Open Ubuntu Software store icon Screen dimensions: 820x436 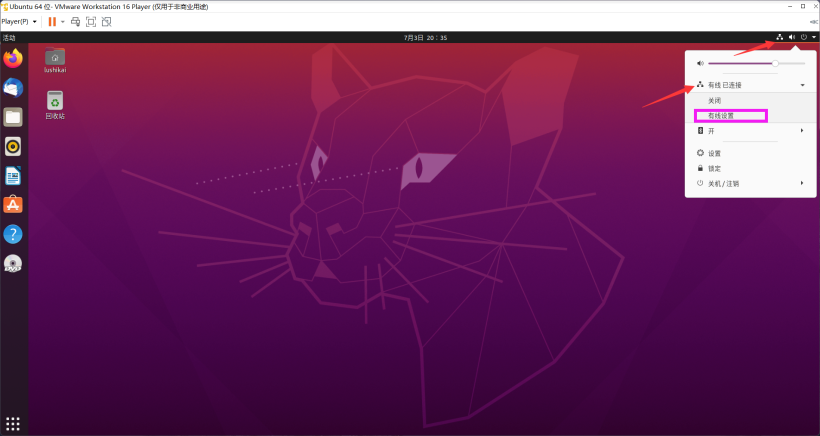[13, 205]
